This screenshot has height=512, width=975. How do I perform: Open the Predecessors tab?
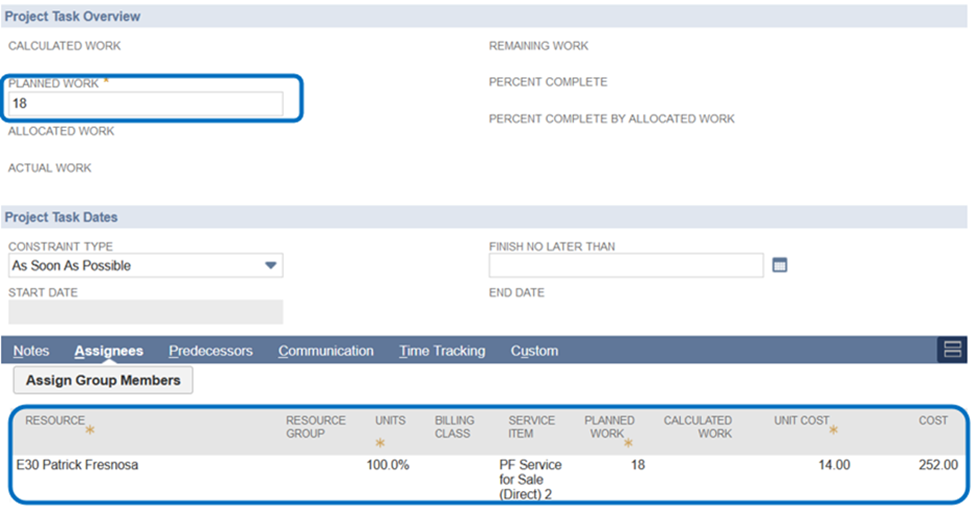point(211,351)
